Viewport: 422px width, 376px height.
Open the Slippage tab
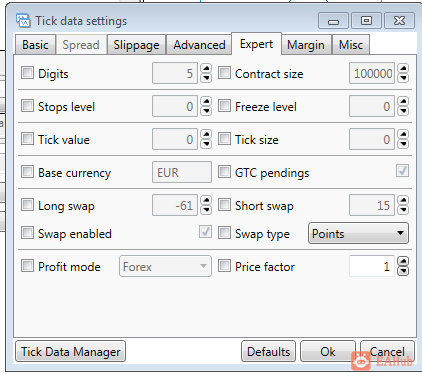(x=136, y=44)
